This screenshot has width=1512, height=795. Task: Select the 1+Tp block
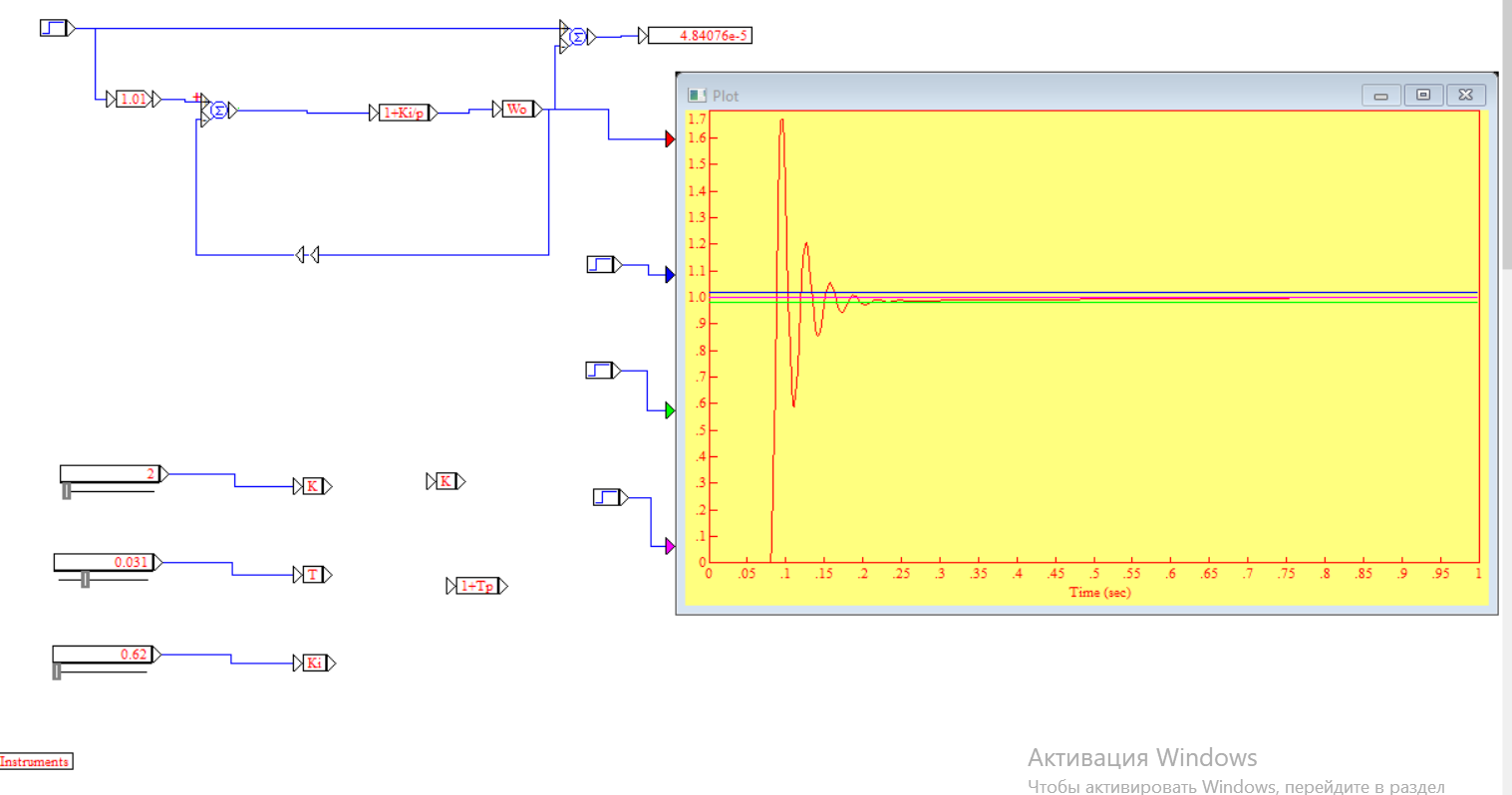[x=477, y=586]
